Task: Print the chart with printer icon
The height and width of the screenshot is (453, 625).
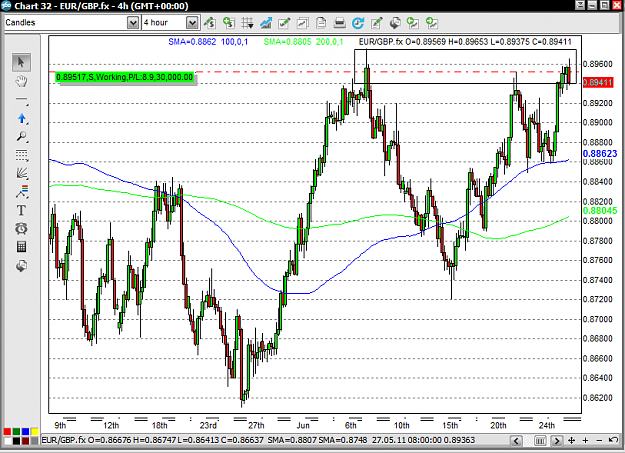Action: pos(339,23)
